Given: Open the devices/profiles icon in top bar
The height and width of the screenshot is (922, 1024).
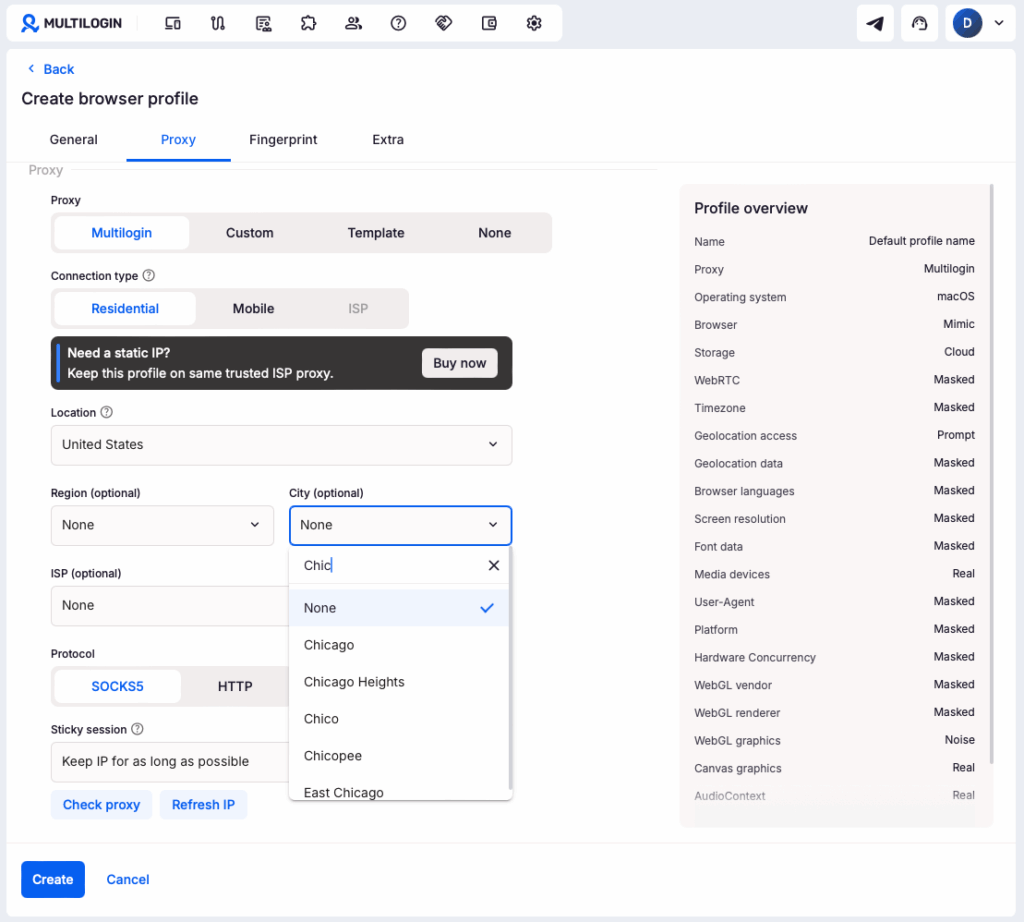Looking at the screenshot, I should (172, 24).
